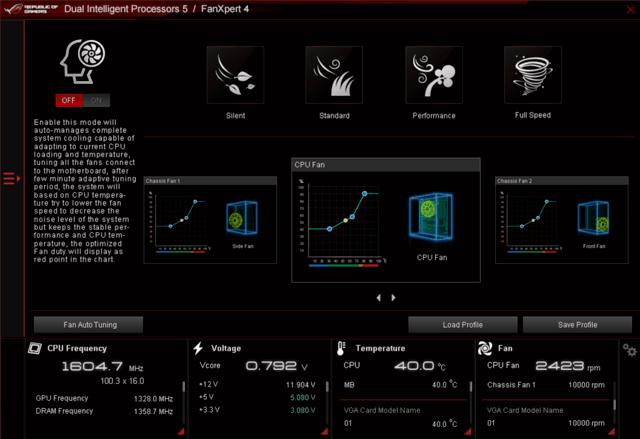The height and width of the screenshot is (439, 640).
Task: Click the +3.3V voltage row
Action: coord(257,410)
